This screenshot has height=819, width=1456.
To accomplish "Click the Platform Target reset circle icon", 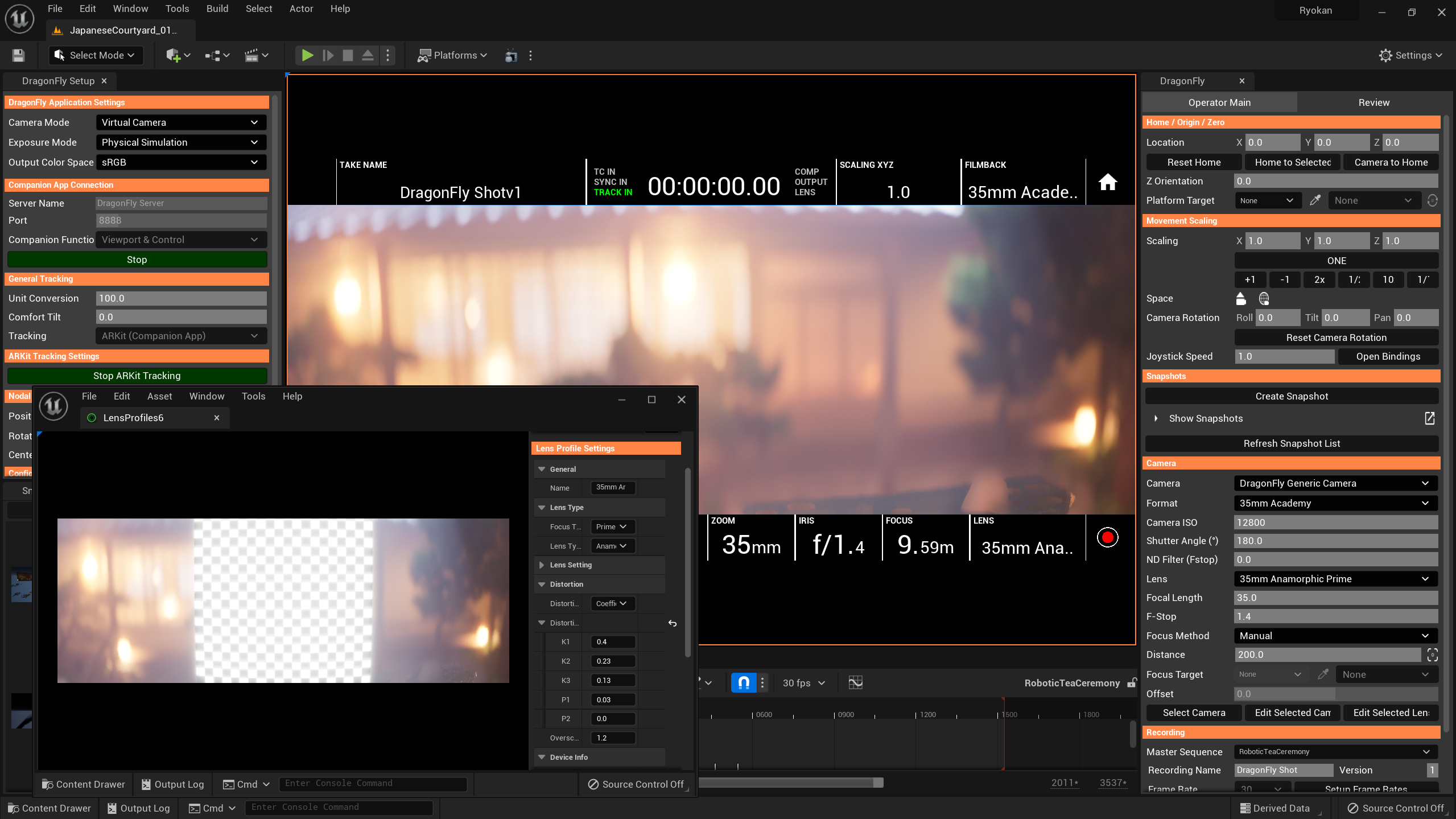I will click(x=1433, y=200).
